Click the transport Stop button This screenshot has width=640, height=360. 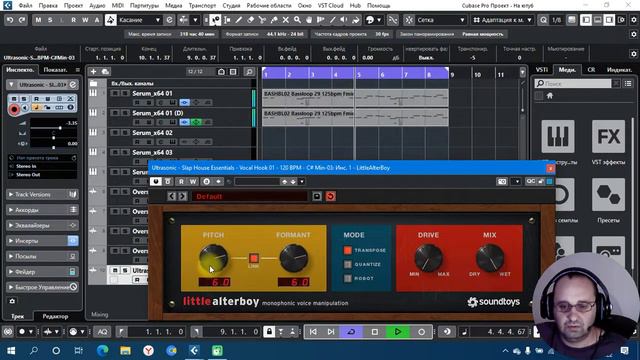(x=375, y=332)
